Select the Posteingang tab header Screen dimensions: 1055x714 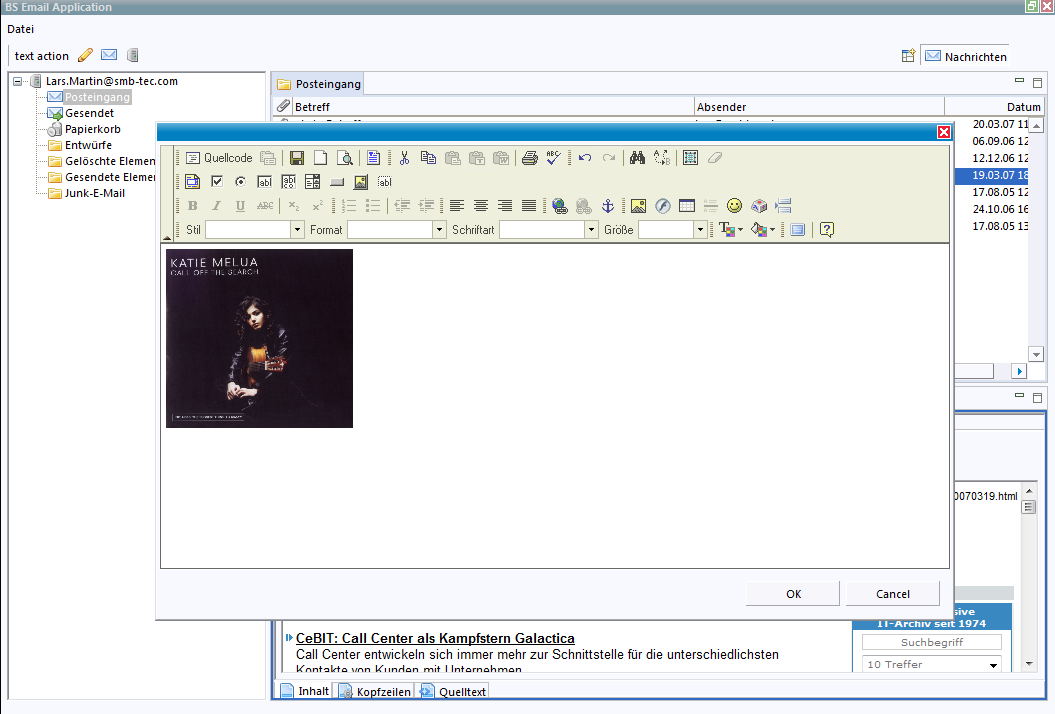319,84
